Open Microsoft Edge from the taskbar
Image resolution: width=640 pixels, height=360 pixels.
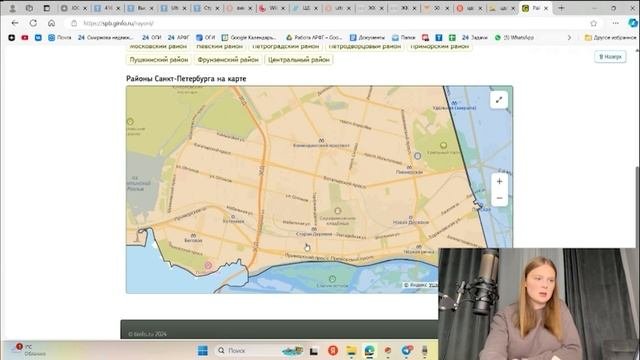click(369, 350)
